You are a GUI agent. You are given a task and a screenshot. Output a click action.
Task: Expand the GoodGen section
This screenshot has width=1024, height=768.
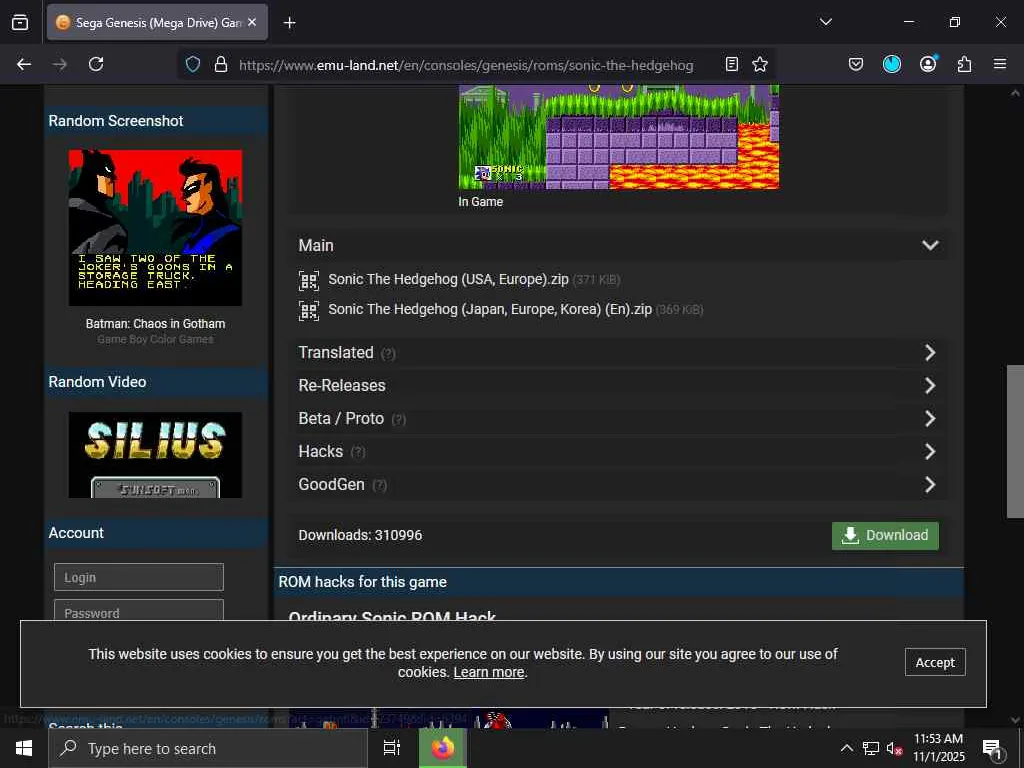(617, 485)
